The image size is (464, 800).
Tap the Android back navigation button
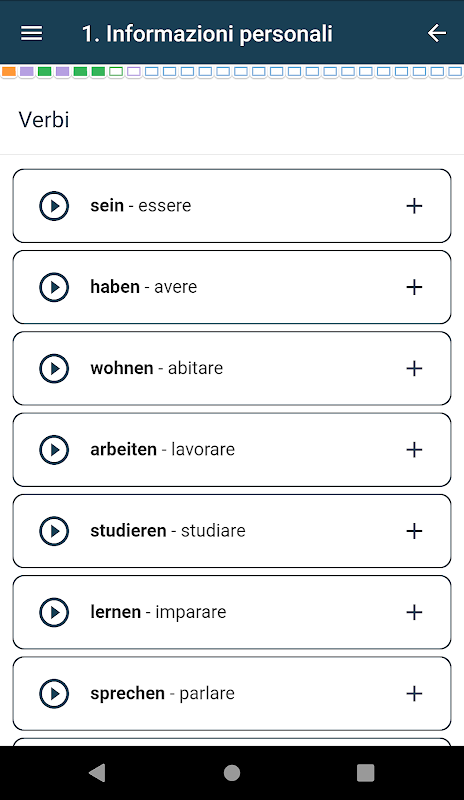97,773
